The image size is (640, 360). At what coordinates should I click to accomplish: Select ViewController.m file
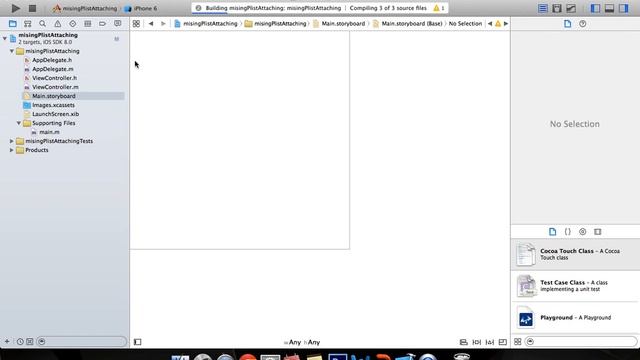[55, 87]
